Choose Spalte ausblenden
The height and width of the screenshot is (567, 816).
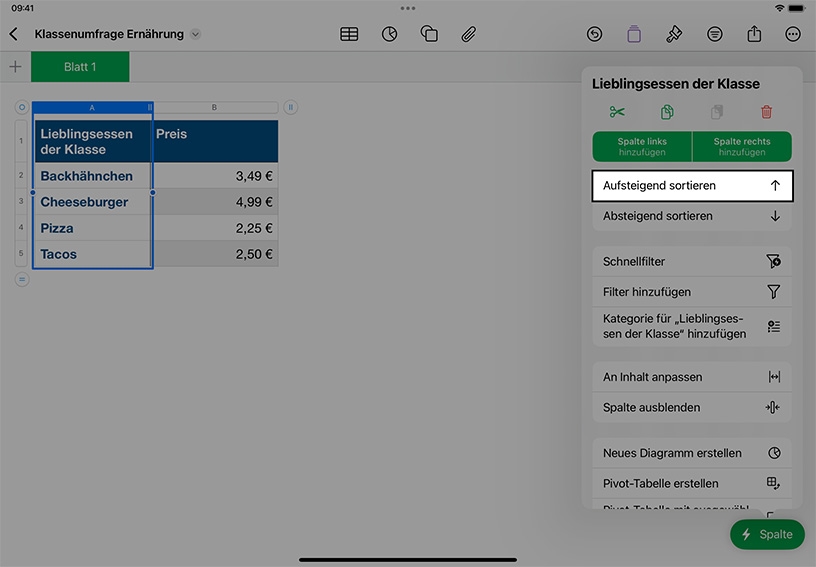click(692, 407)
